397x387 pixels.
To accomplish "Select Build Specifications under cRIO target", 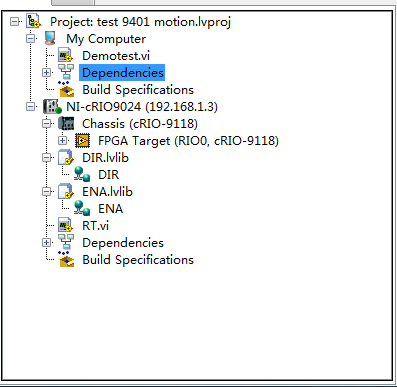I will [138, 260].
